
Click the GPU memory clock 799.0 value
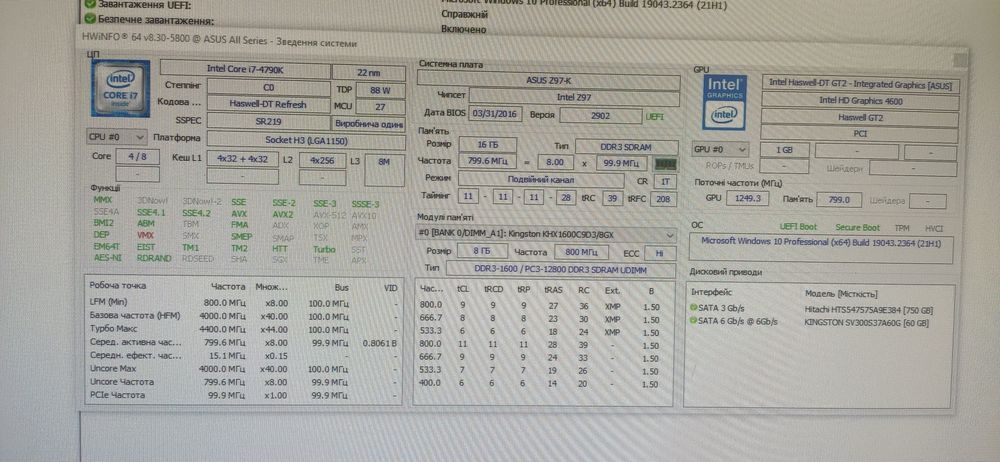839,200
